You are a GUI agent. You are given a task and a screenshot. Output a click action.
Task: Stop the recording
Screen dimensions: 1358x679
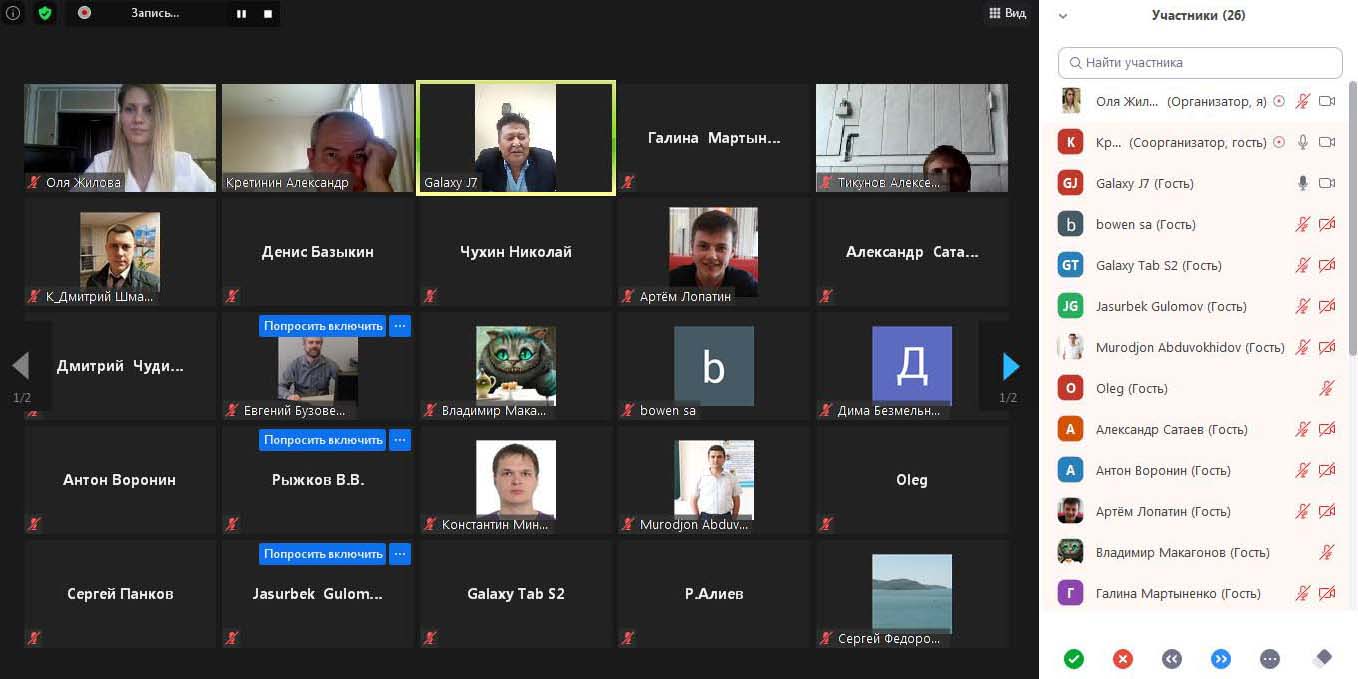(268, 14)
